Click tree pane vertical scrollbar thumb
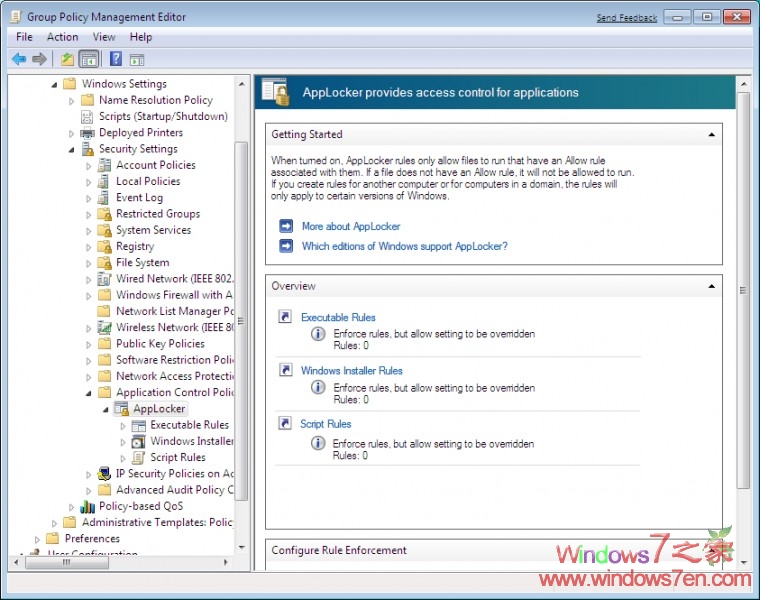 tap(241, 321)
